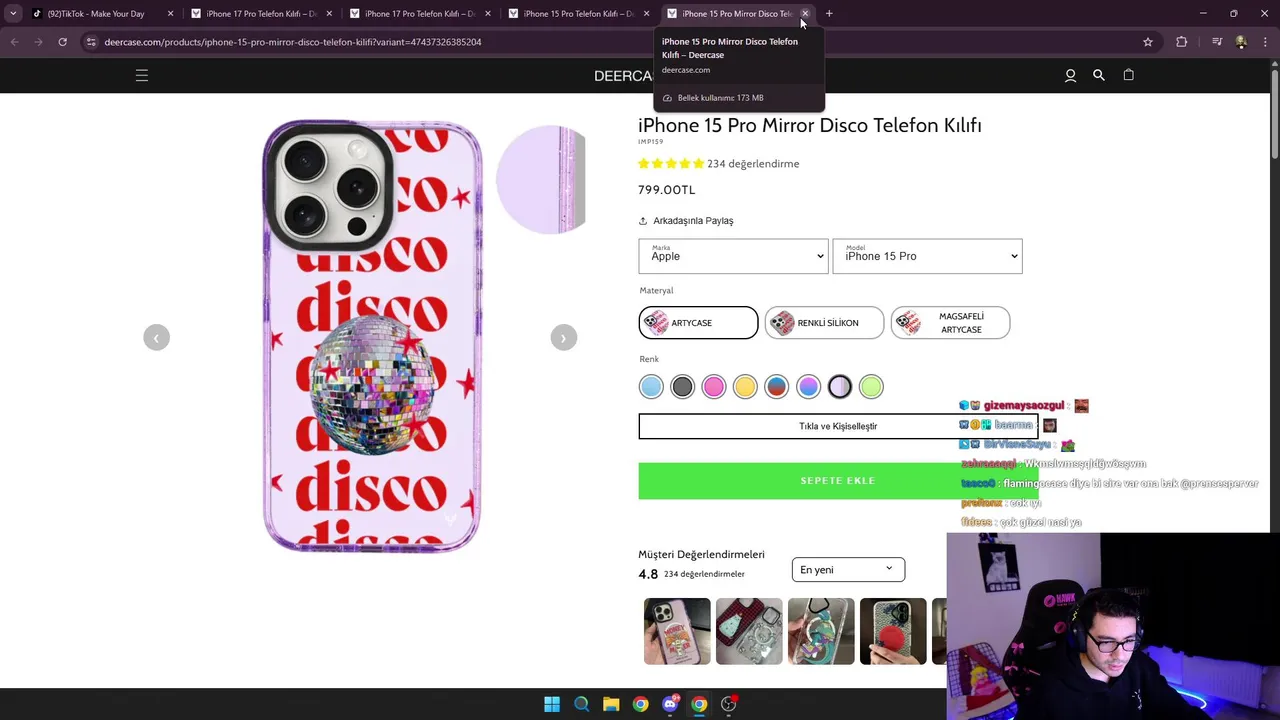Open a new browser tab

829,14
